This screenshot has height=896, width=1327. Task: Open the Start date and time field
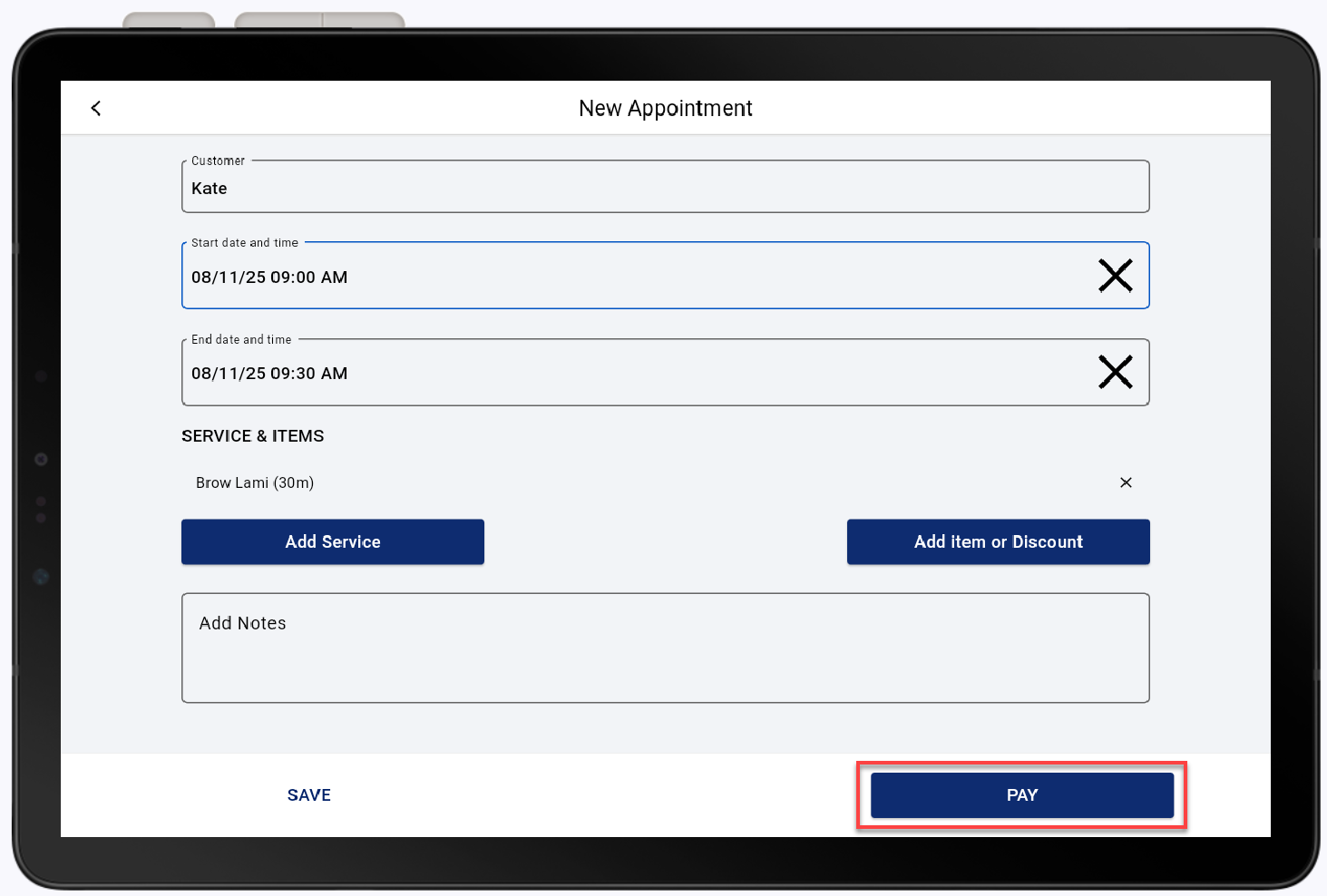coord(666,276)
